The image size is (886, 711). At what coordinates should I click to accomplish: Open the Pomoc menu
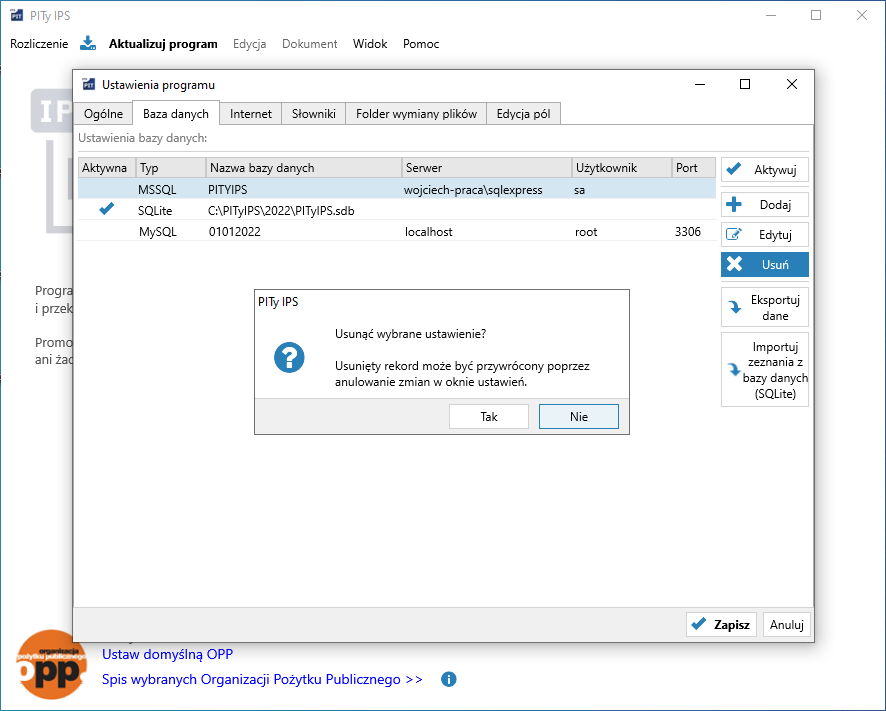coord(421,44)
